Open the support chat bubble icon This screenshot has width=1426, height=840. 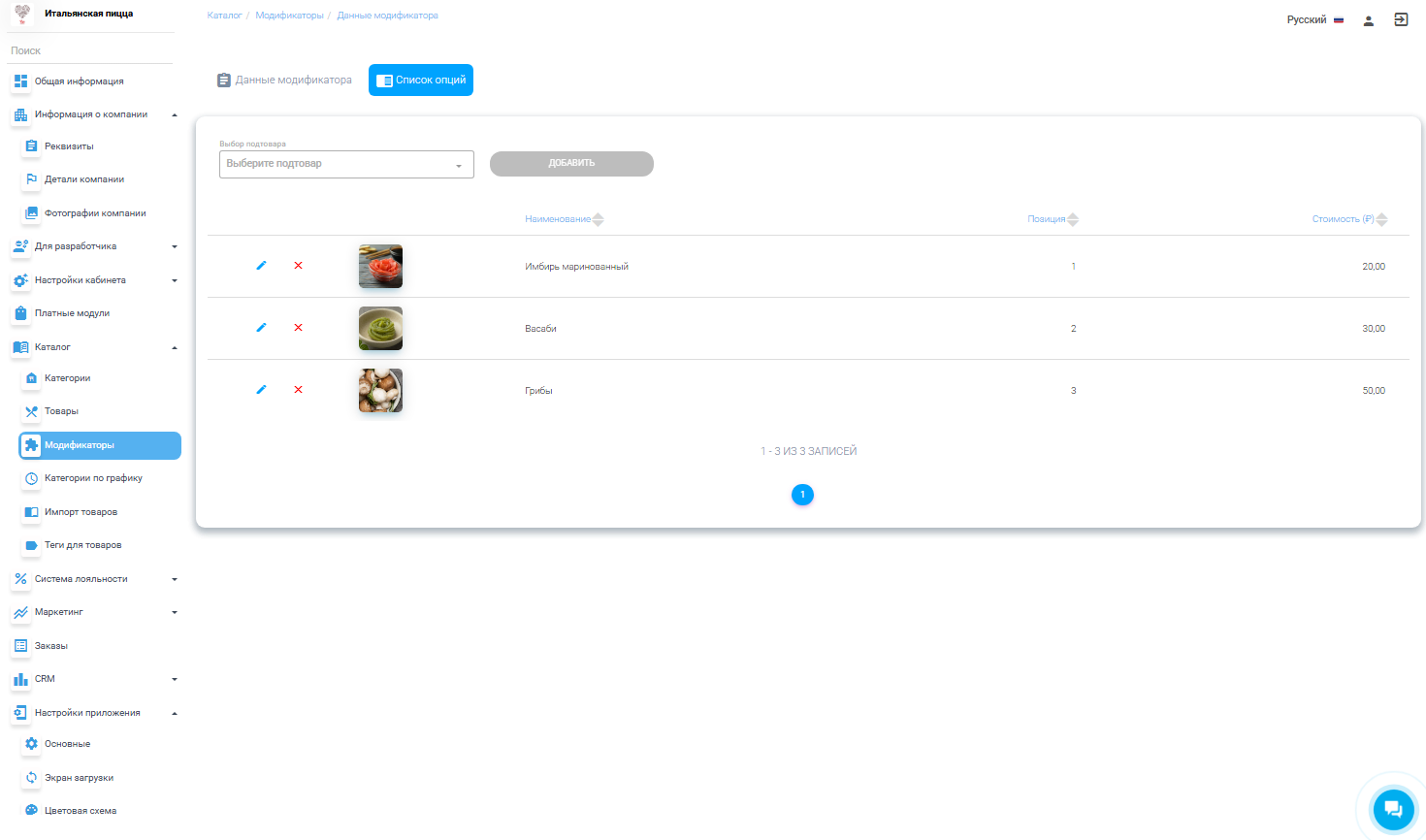[1393, 809]
